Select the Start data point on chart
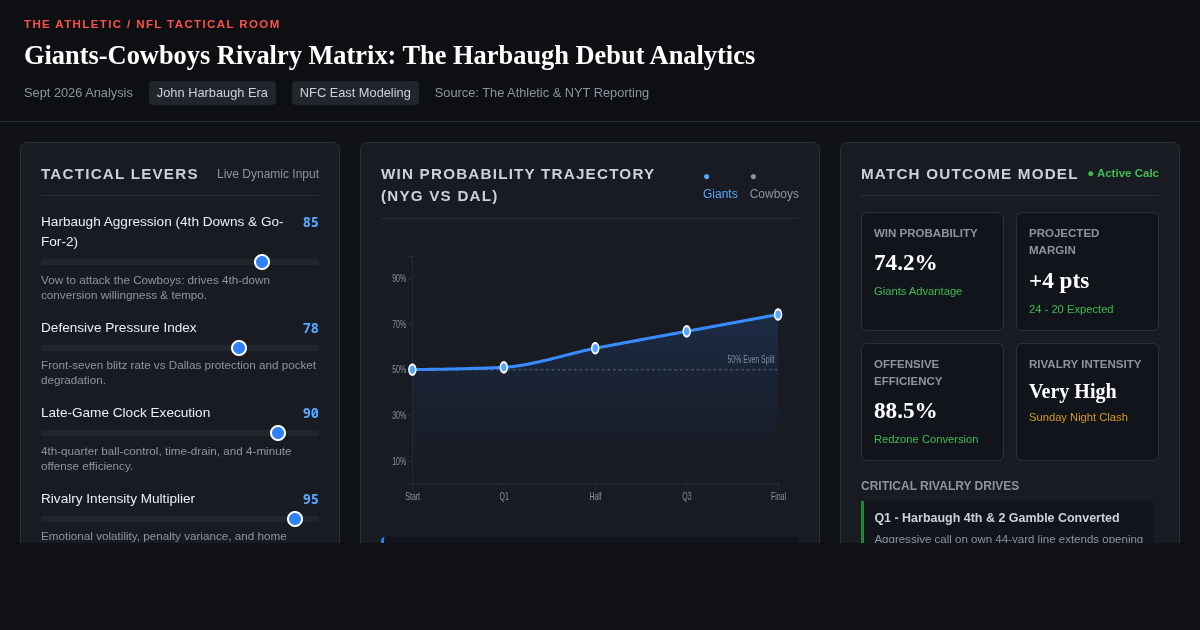The width and height of the screenshot is (1200, 630). [x=412, y=370]
